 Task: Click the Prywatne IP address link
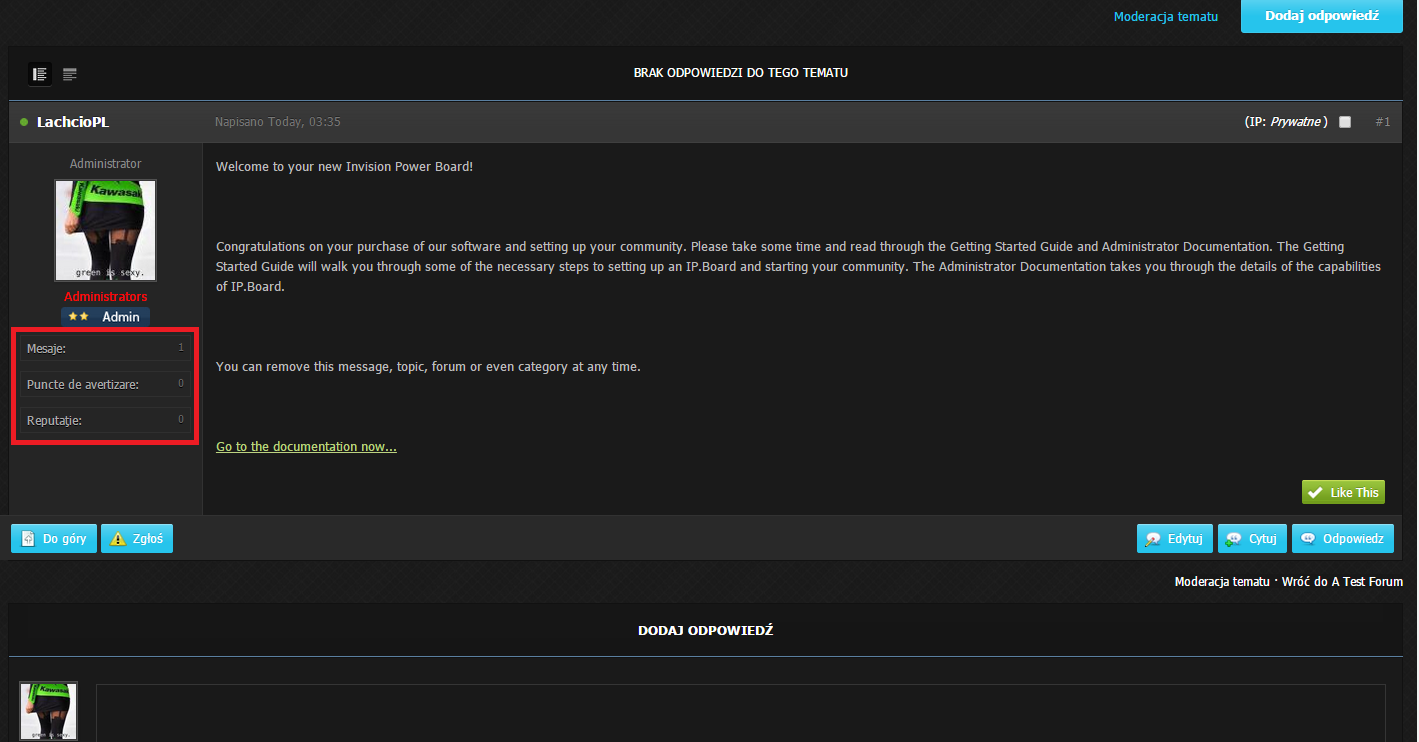tap(1298, 122)
